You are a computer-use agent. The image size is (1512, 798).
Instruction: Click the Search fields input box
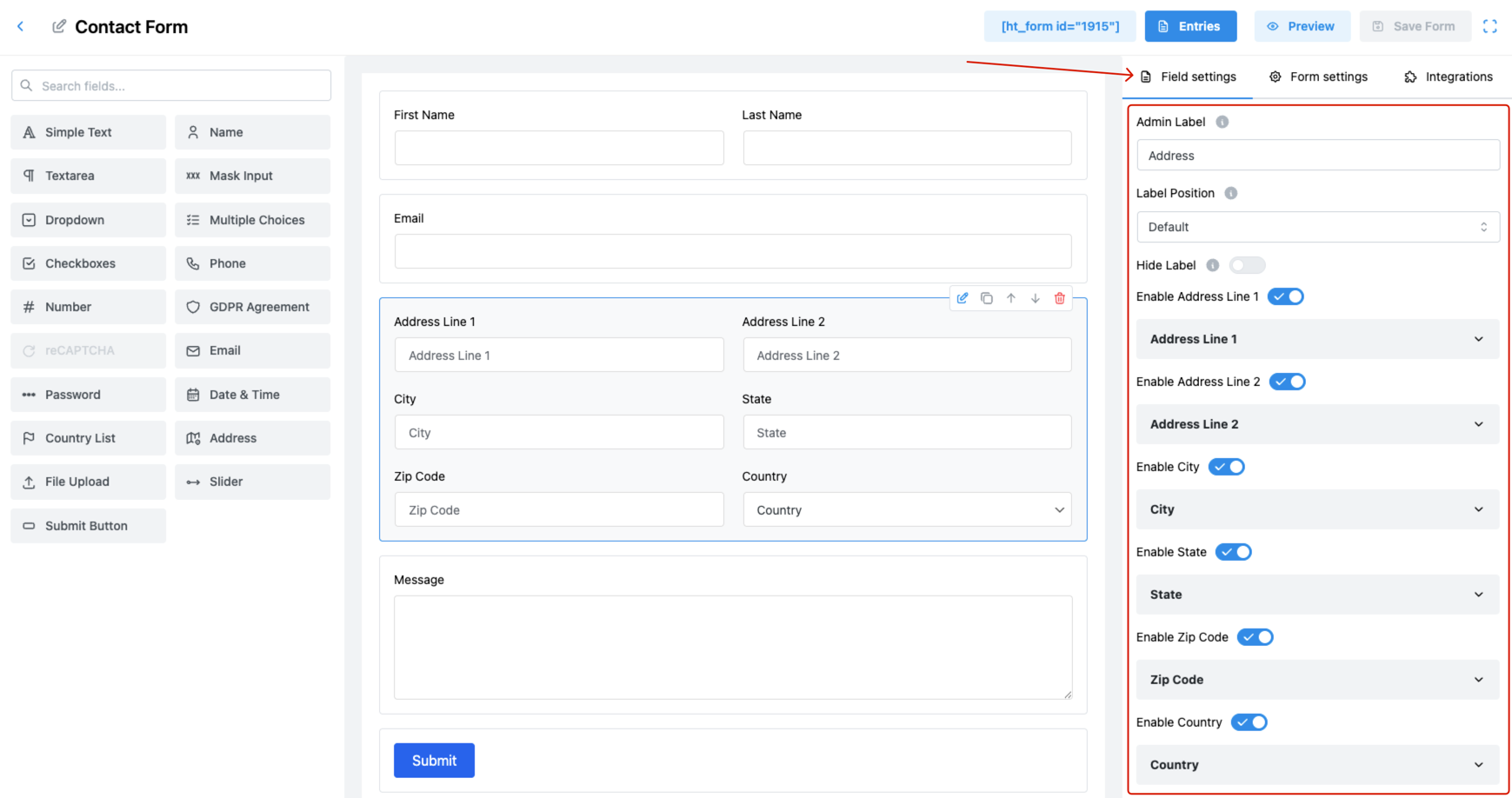click(x=171, y=86)
